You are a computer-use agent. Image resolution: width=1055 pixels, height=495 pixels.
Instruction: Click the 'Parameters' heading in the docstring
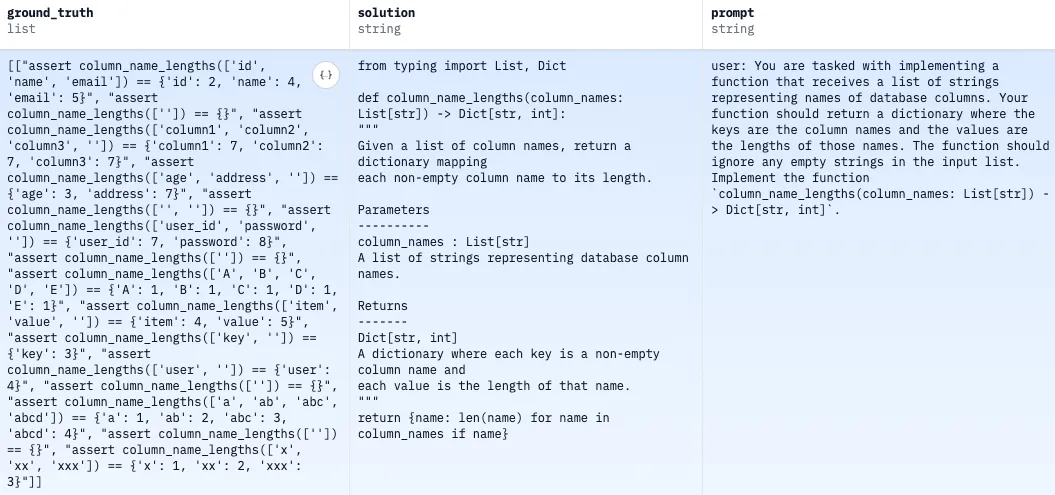(394, 210)
